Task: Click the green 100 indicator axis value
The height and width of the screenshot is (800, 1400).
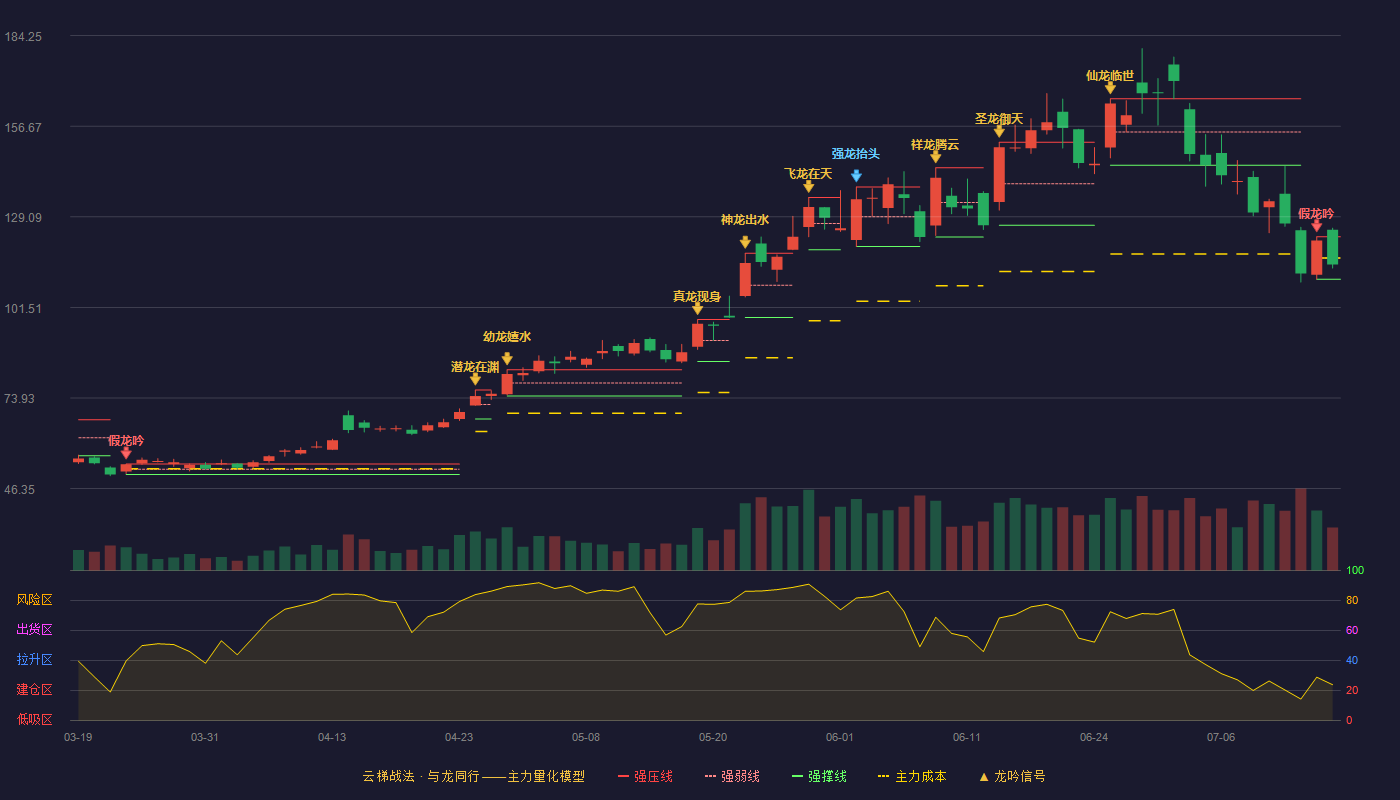Action: (1355, 570)
